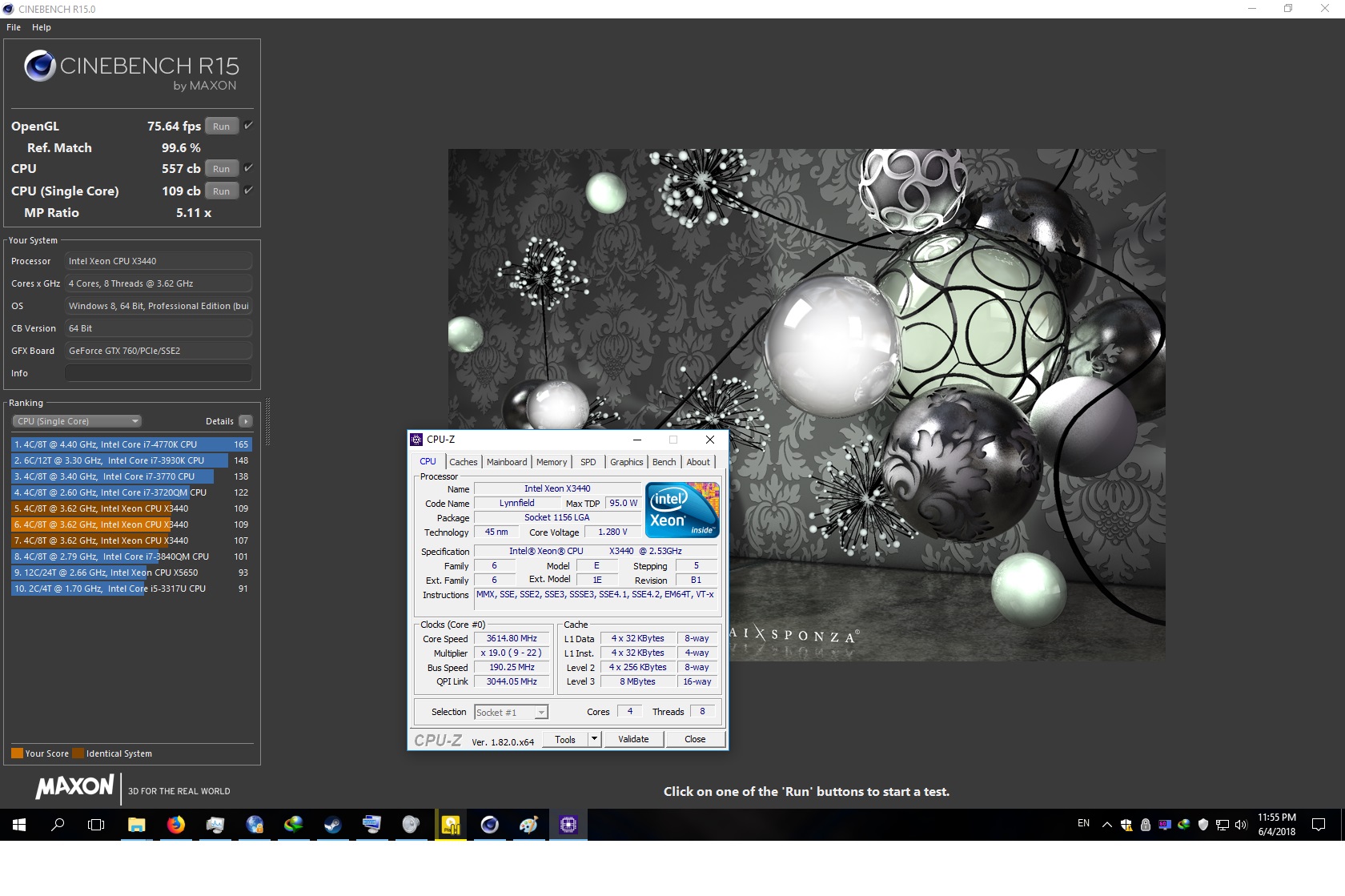
Task: Open the Windows Start menu
Action: 19,825
